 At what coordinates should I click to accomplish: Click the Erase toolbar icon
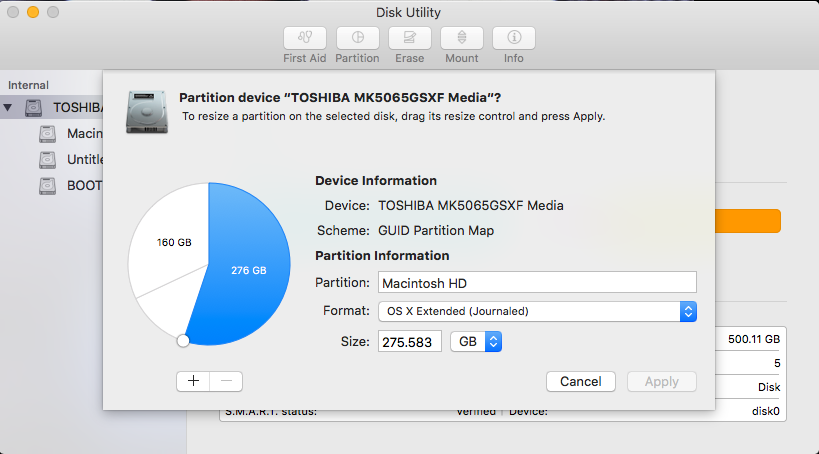click(x=410, y=38)
